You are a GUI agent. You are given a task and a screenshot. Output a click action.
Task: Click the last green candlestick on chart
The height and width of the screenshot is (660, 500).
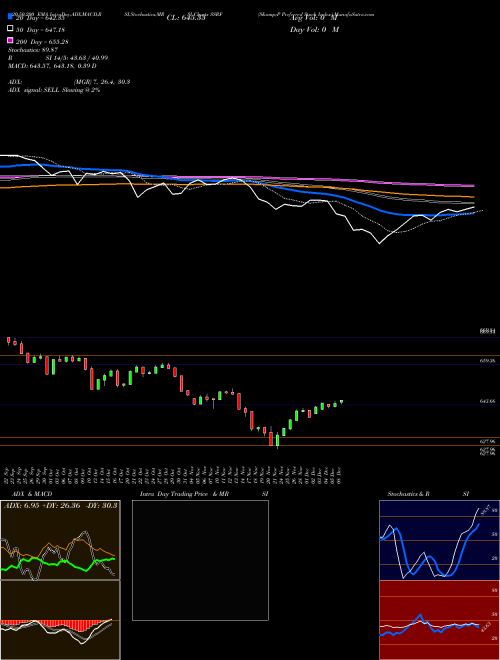tap(341, 402)
